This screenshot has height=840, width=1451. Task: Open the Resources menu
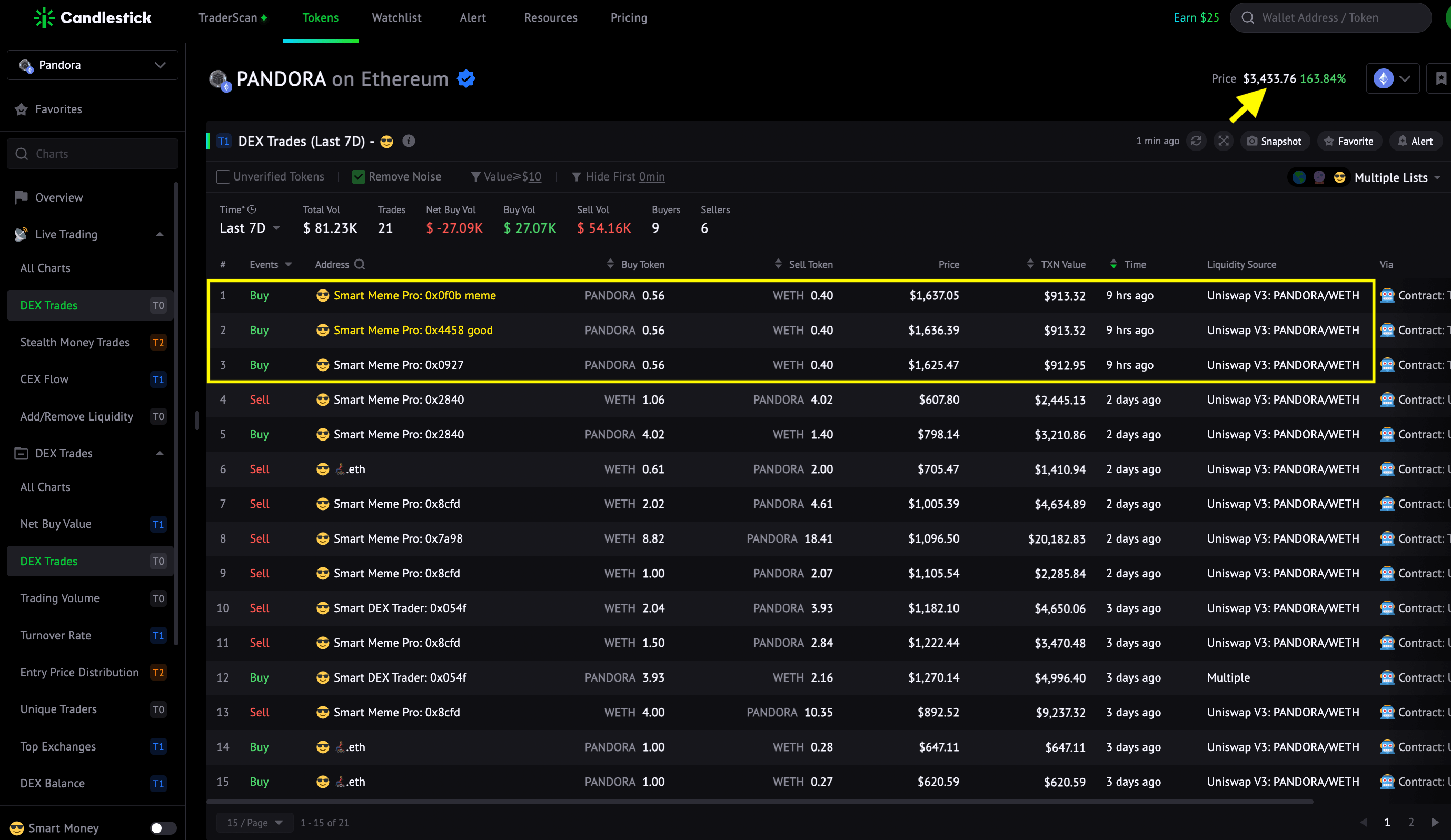click(551, 18)
